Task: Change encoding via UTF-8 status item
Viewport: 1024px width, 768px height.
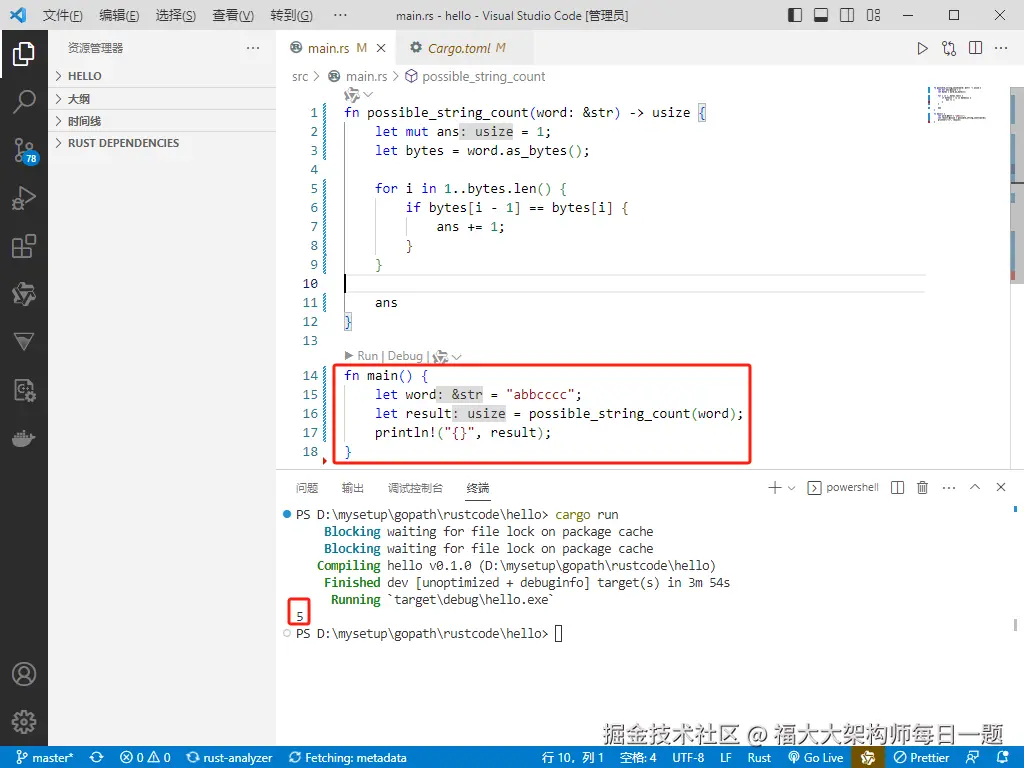Action: click(688, 758)
